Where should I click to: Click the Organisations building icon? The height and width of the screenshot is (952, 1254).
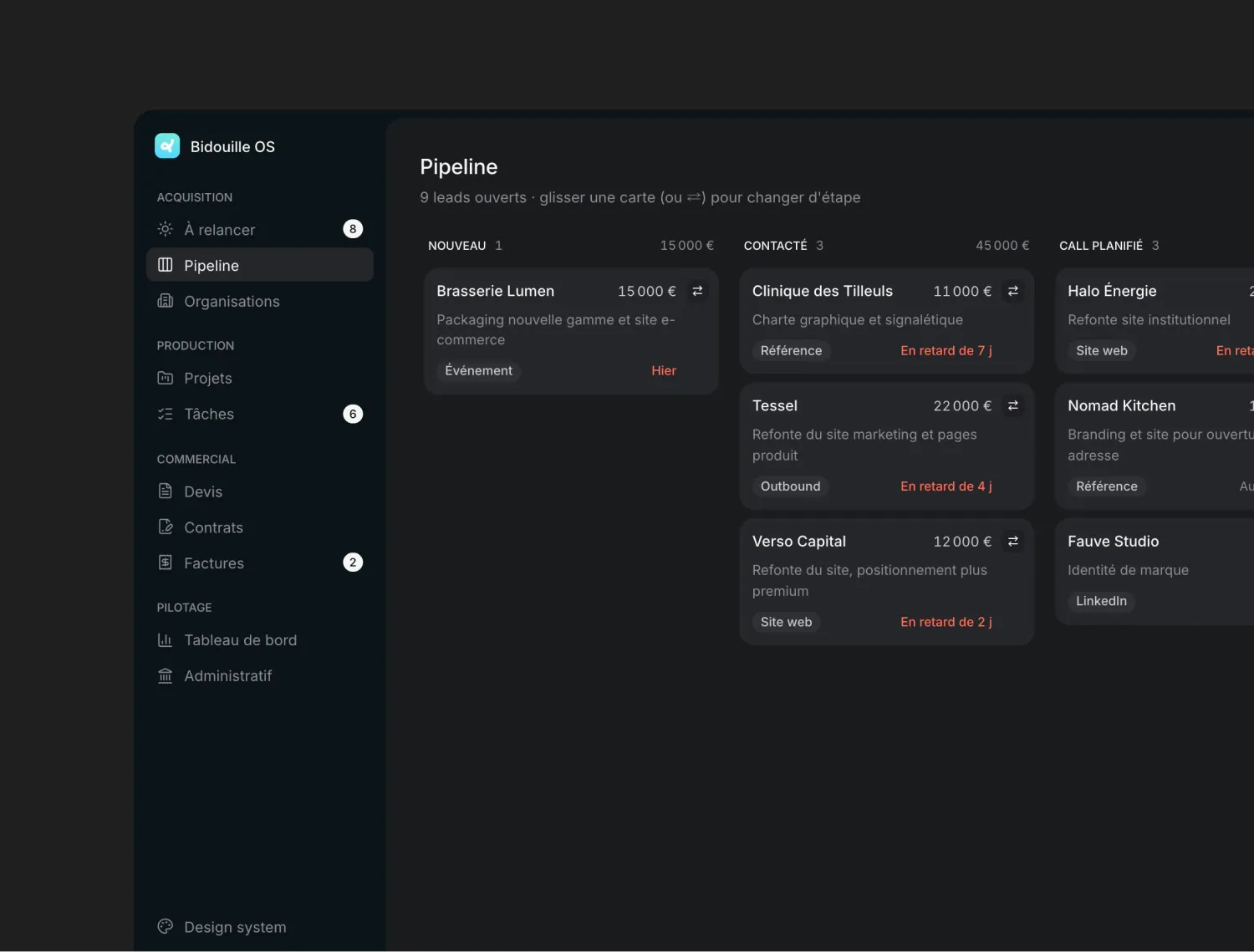tap(166, 301)
